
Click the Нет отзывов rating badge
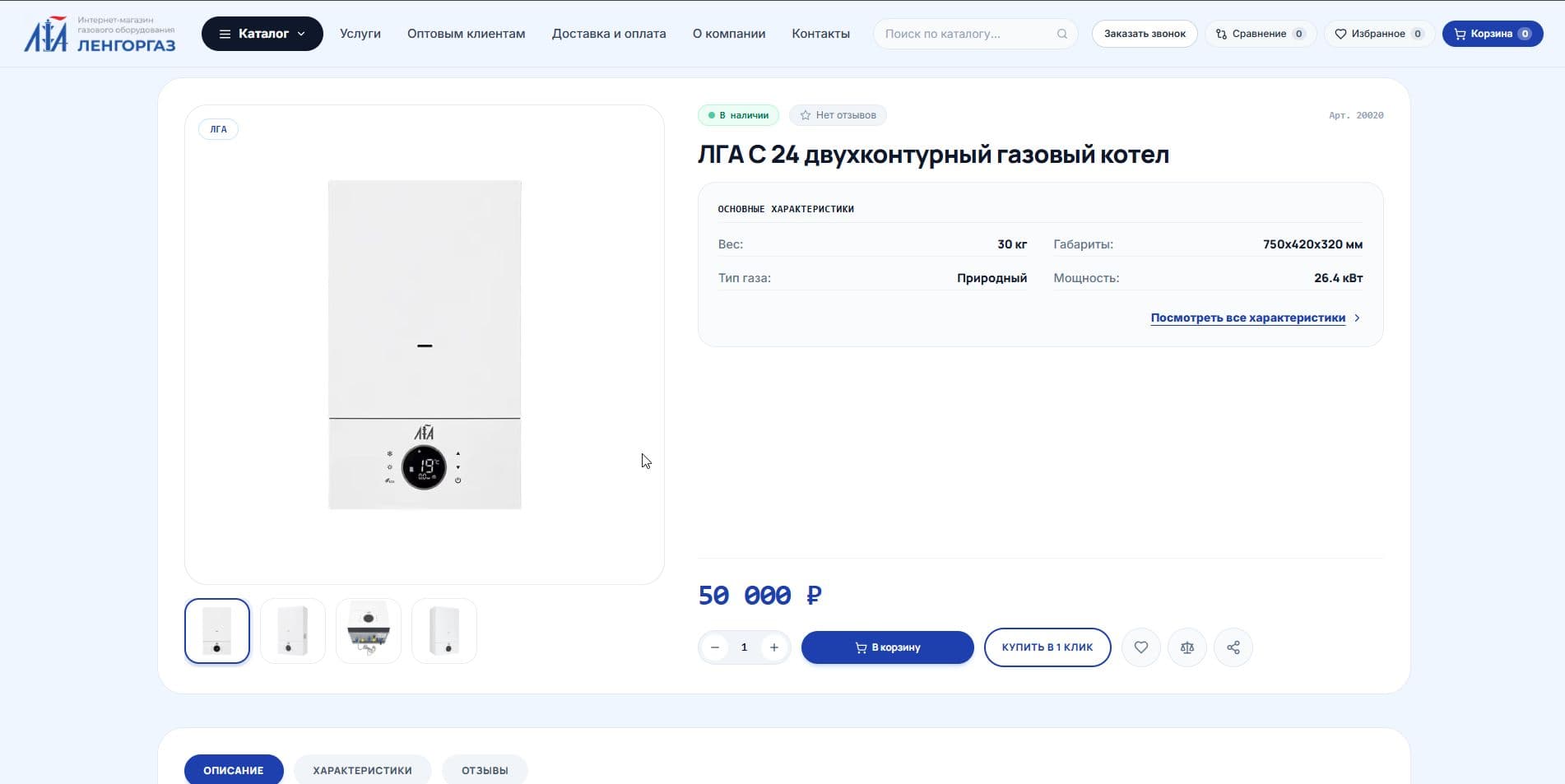click(x=838, y=115)
